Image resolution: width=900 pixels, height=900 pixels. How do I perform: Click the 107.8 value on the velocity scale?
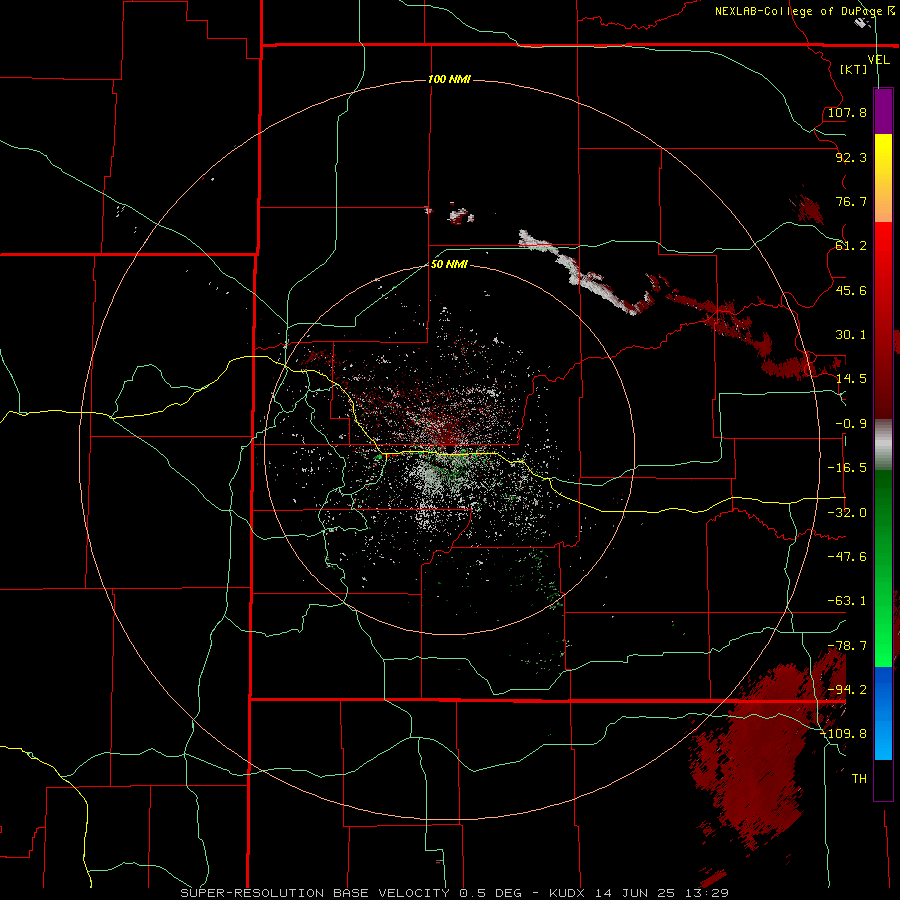point(847,112)
